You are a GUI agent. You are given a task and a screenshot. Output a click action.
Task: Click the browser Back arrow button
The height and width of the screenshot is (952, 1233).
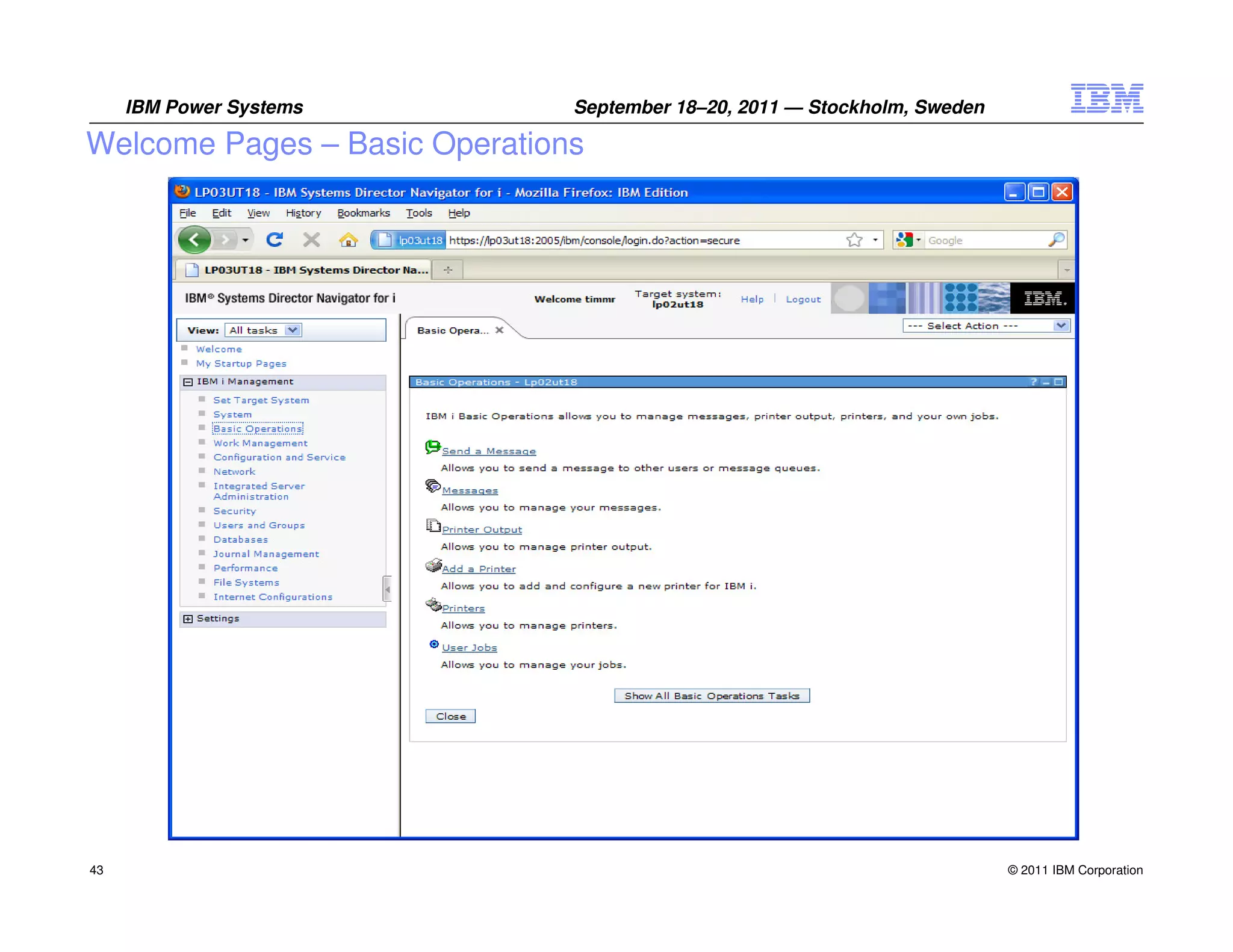click(x=194, y=240)
